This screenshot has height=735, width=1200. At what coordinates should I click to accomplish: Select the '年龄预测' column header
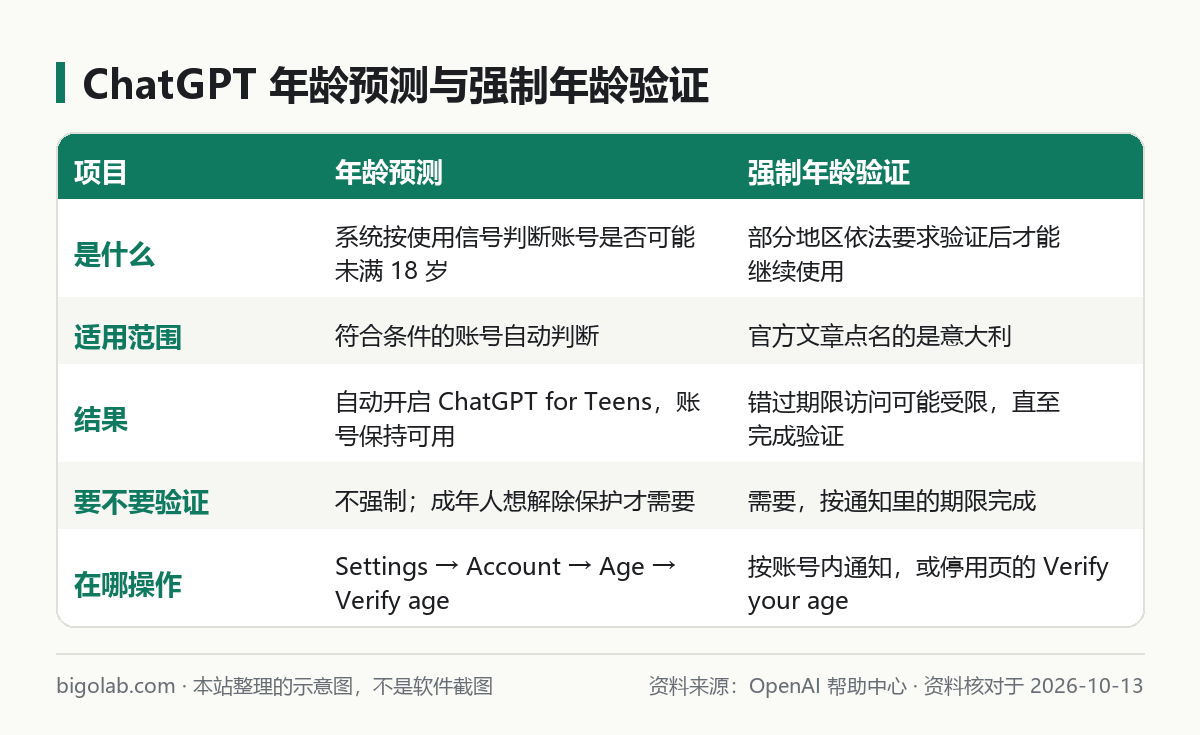click(x=388, y=173)
